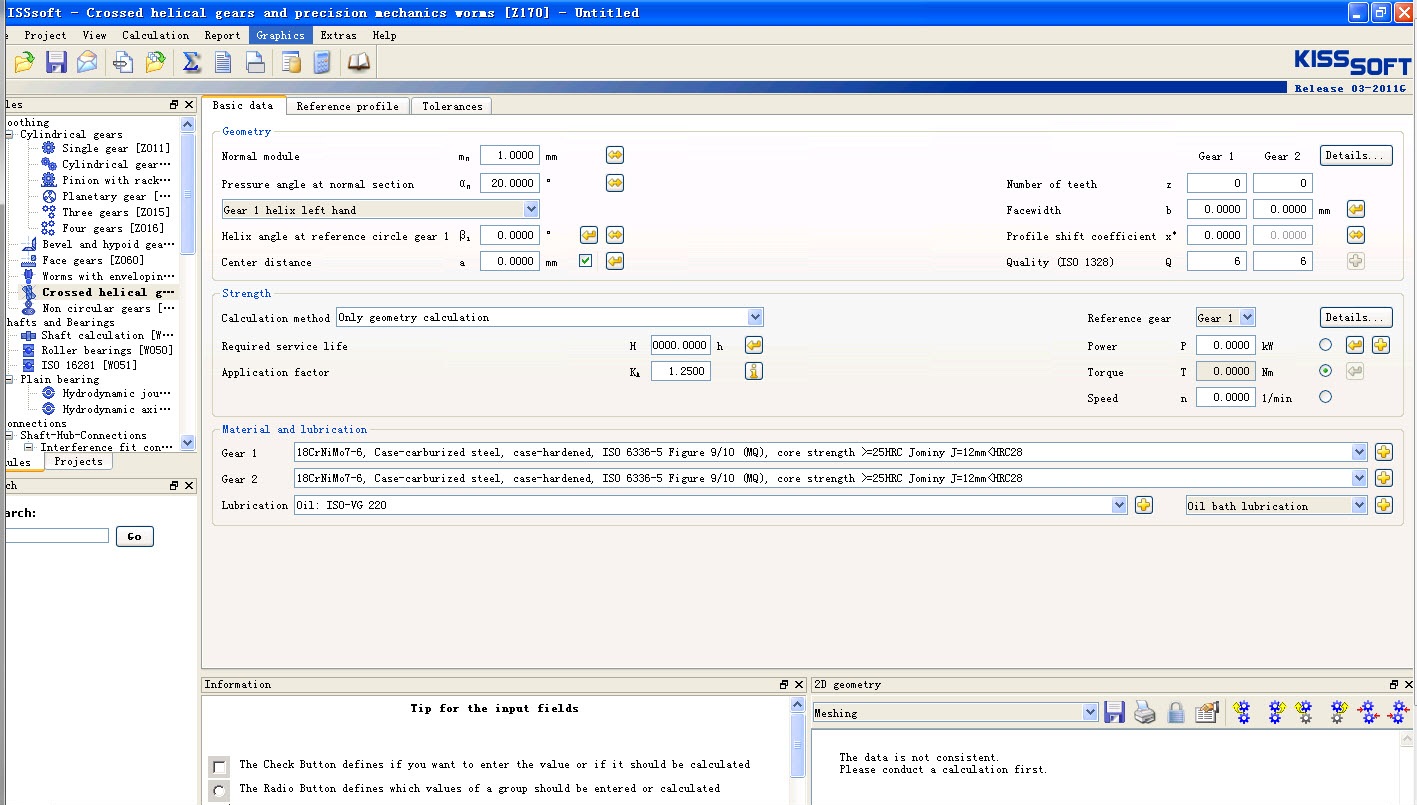
Task: Click plus button beside Oil: ISO-VG 220
Action: [x=1144, y=505]
